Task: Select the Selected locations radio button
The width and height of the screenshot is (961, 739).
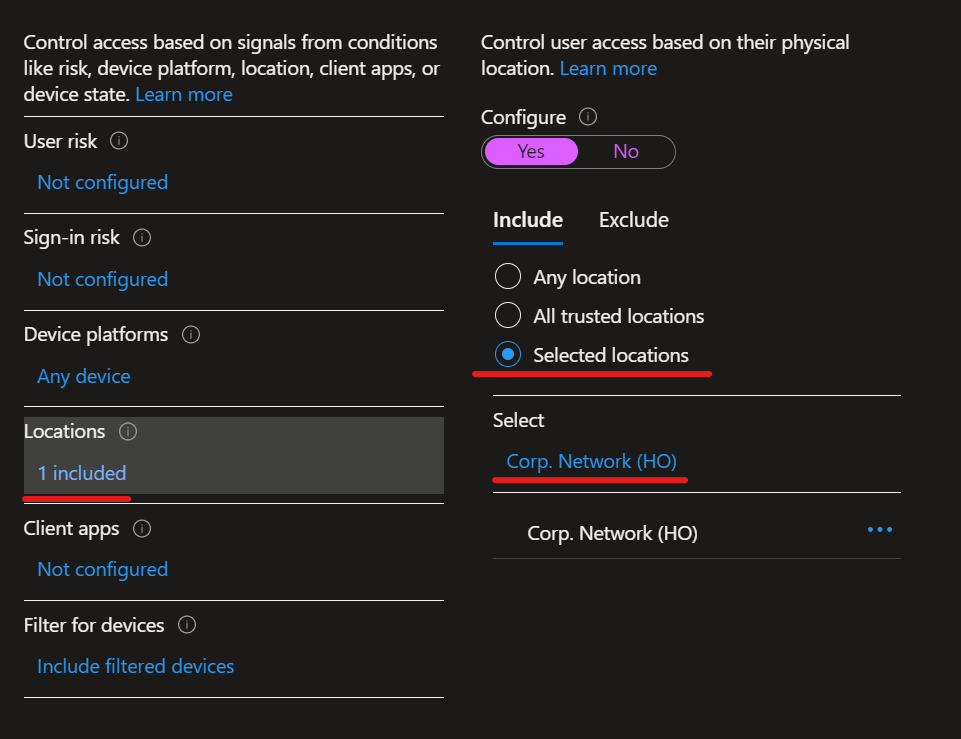Action: click(508, 355)
